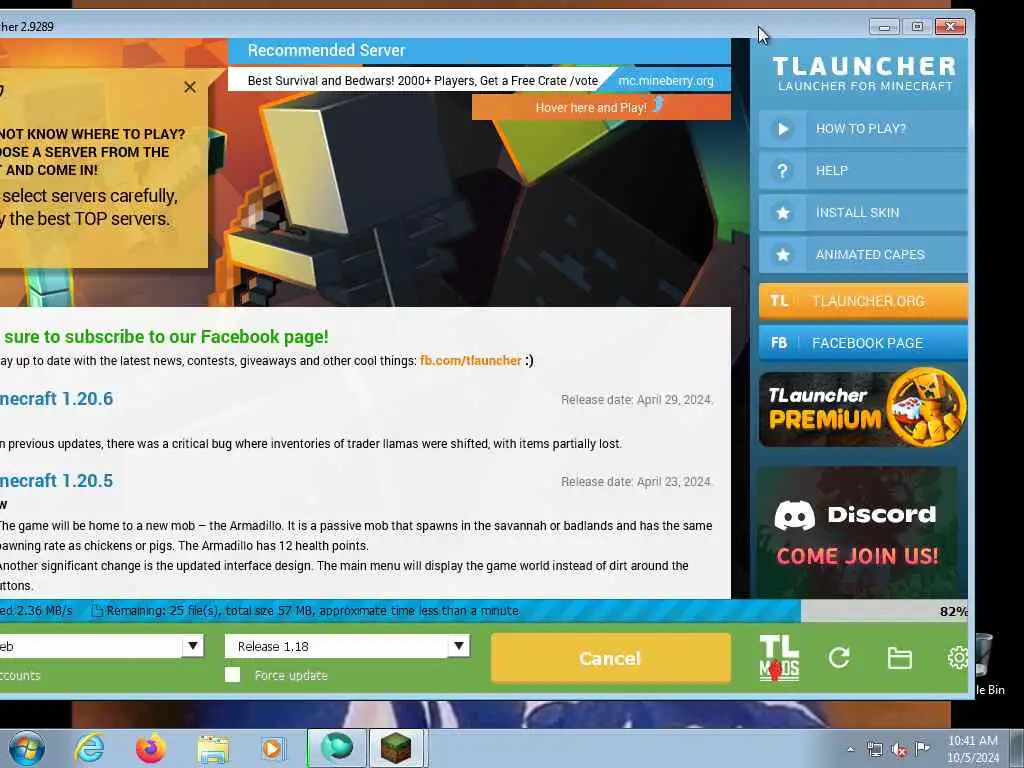Click the Animated Capes star icon
This screenshot has height=768, width=1024.
(782, 255)
